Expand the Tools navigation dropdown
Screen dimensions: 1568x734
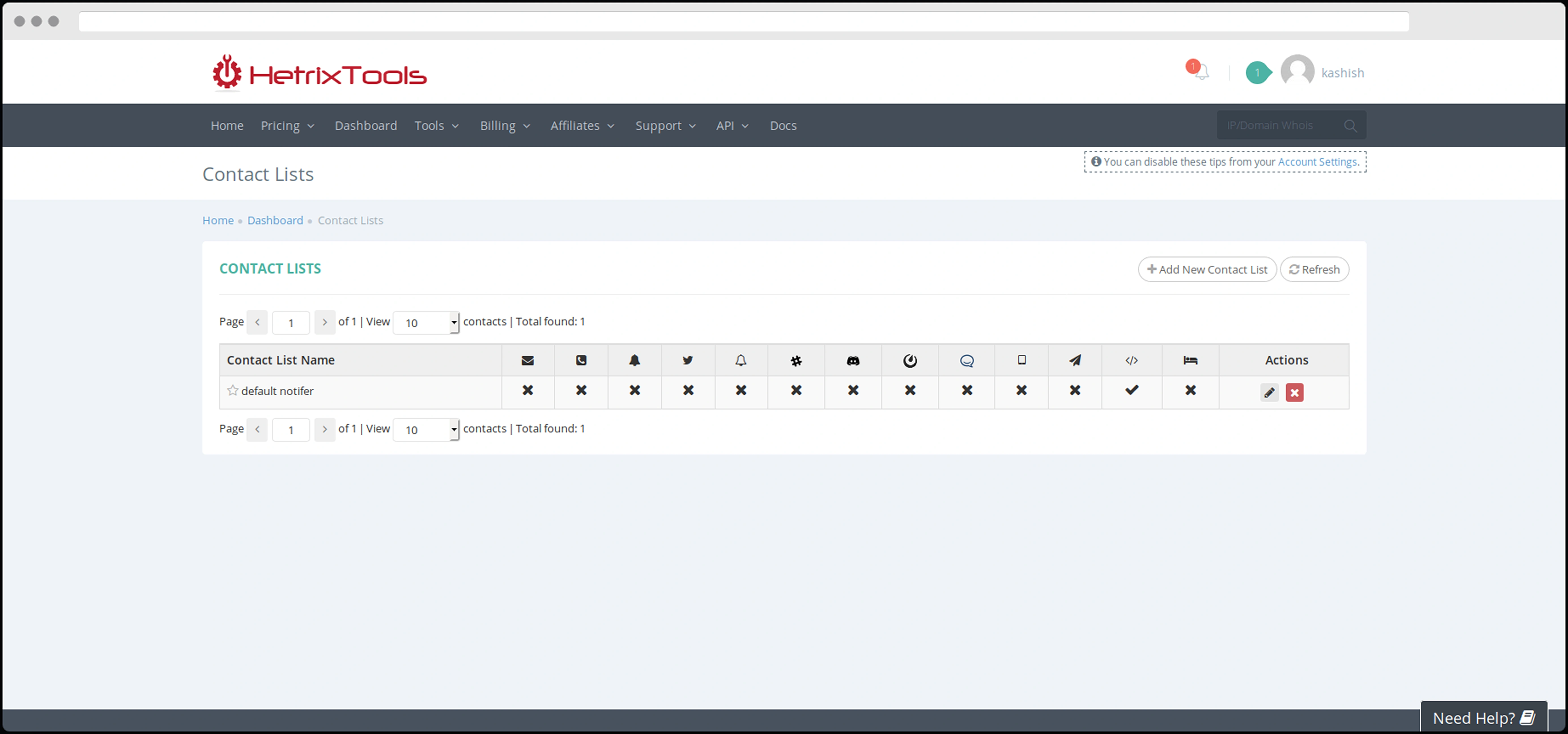(x=437, y=126)
